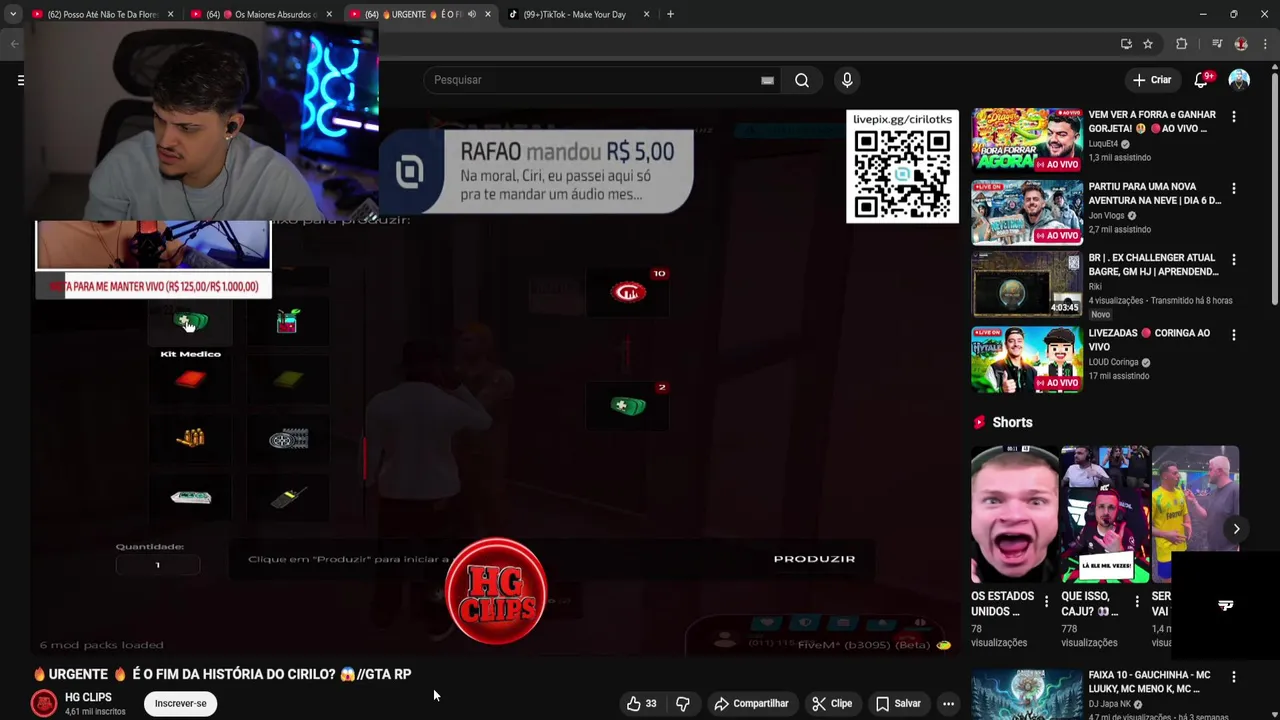This screenshot has height=720, width=1280.
Task: Open the LOUD Coringa channel name
Action: click(1113, 362)
